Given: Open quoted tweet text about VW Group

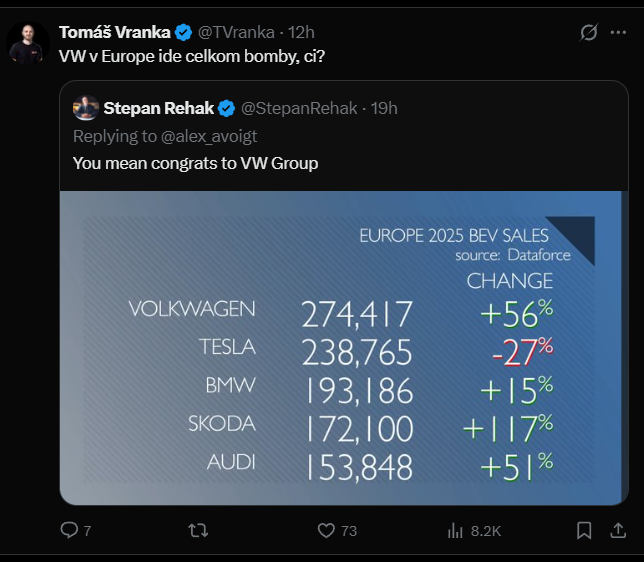Looking at the screenshot, I should (195, 162).
